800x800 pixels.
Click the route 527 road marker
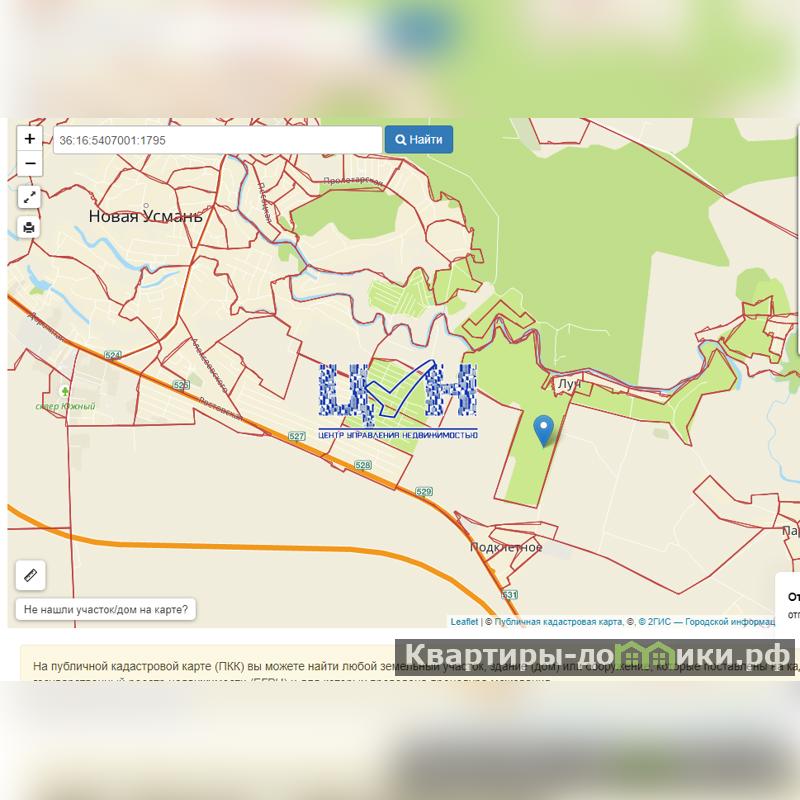click(x=296, y=436)
